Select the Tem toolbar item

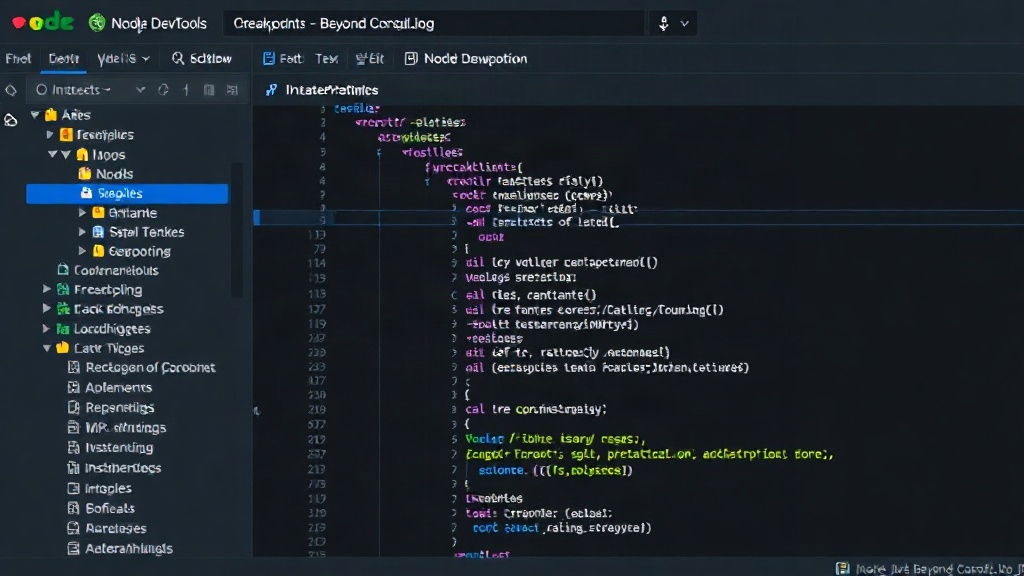[327, 59]
